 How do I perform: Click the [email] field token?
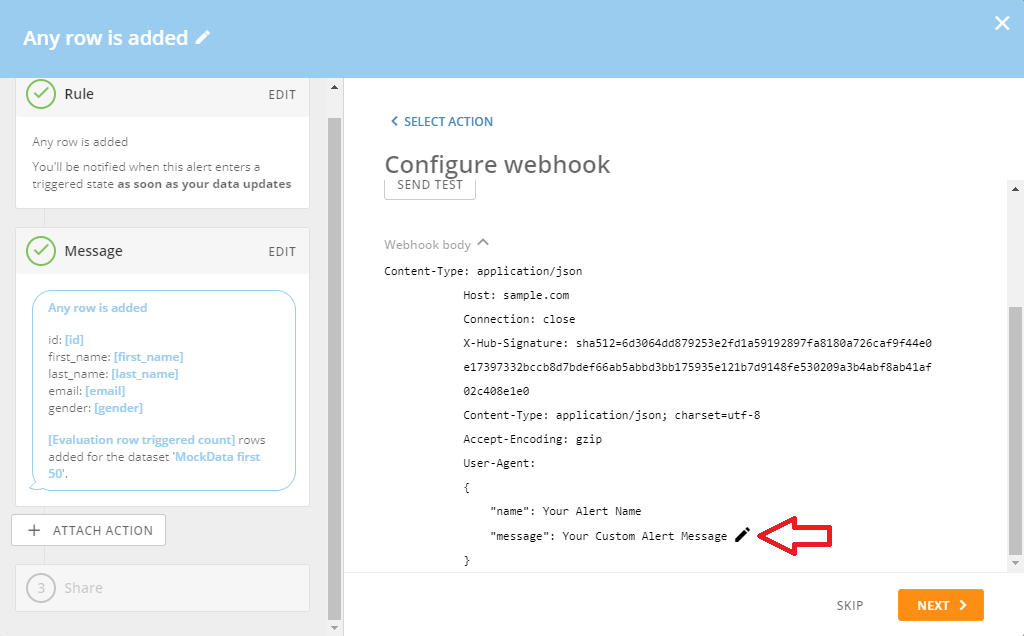pyautogui.click(x=105, y=390)
